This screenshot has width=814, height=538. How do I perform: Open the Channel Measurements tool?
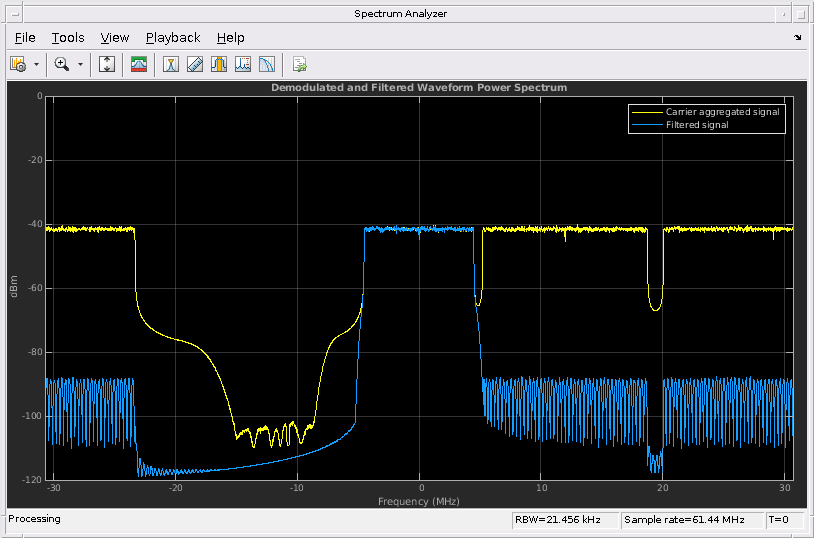(x=219, y=64)
